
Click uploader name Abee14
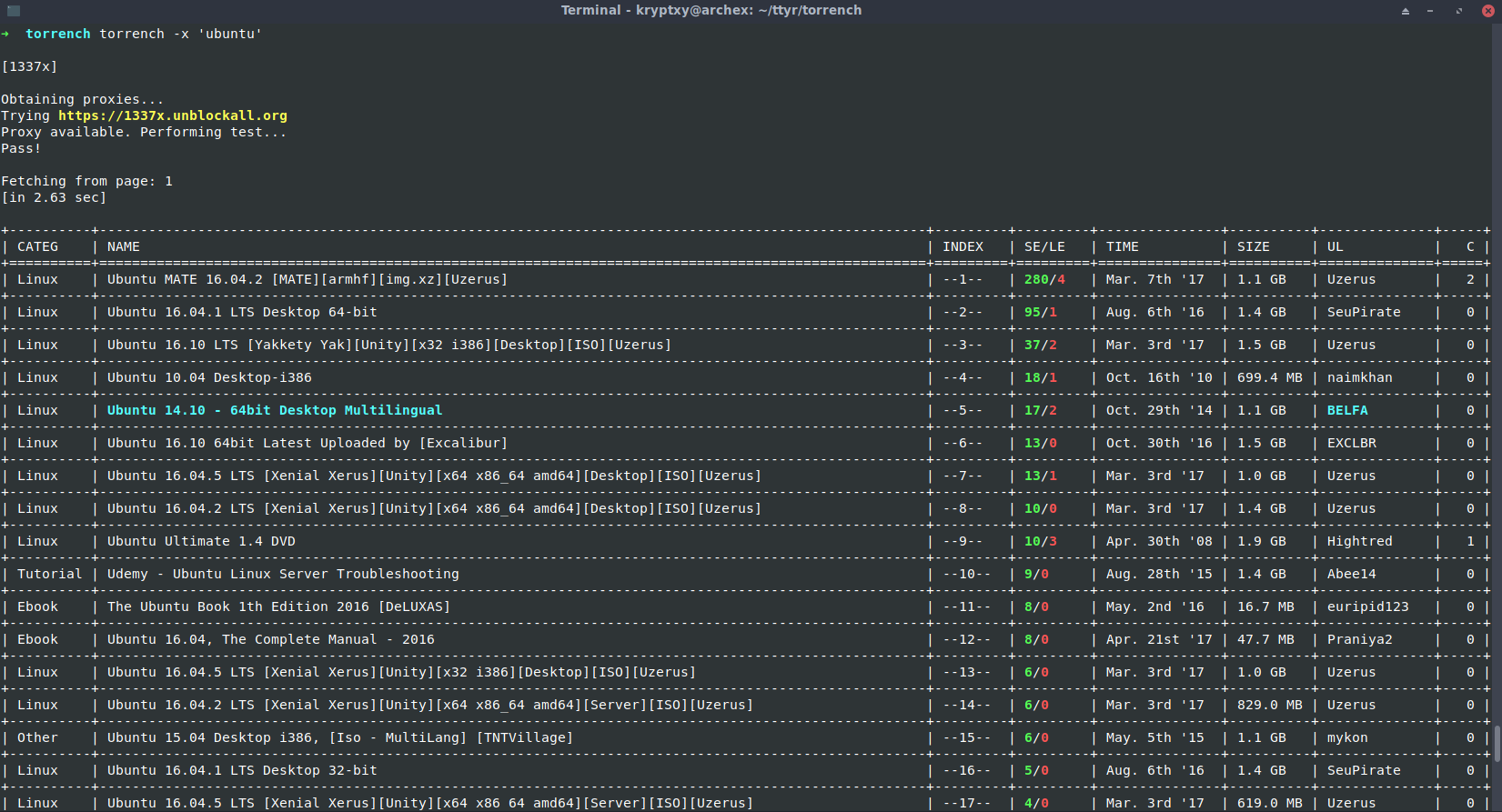1352,574
